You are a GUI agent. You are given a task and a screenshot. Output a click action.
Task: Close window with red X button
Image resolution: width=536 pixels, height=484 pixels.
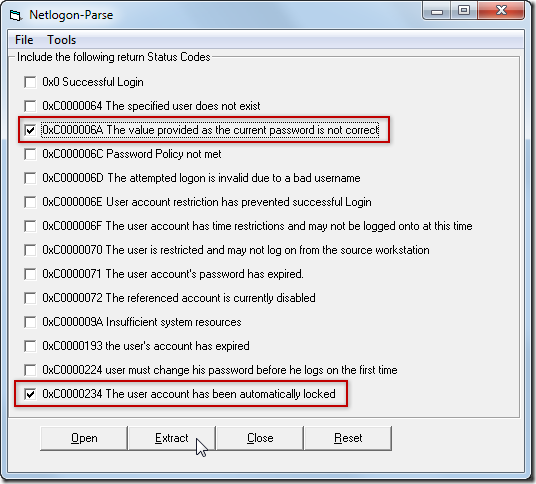pos(501,11)
